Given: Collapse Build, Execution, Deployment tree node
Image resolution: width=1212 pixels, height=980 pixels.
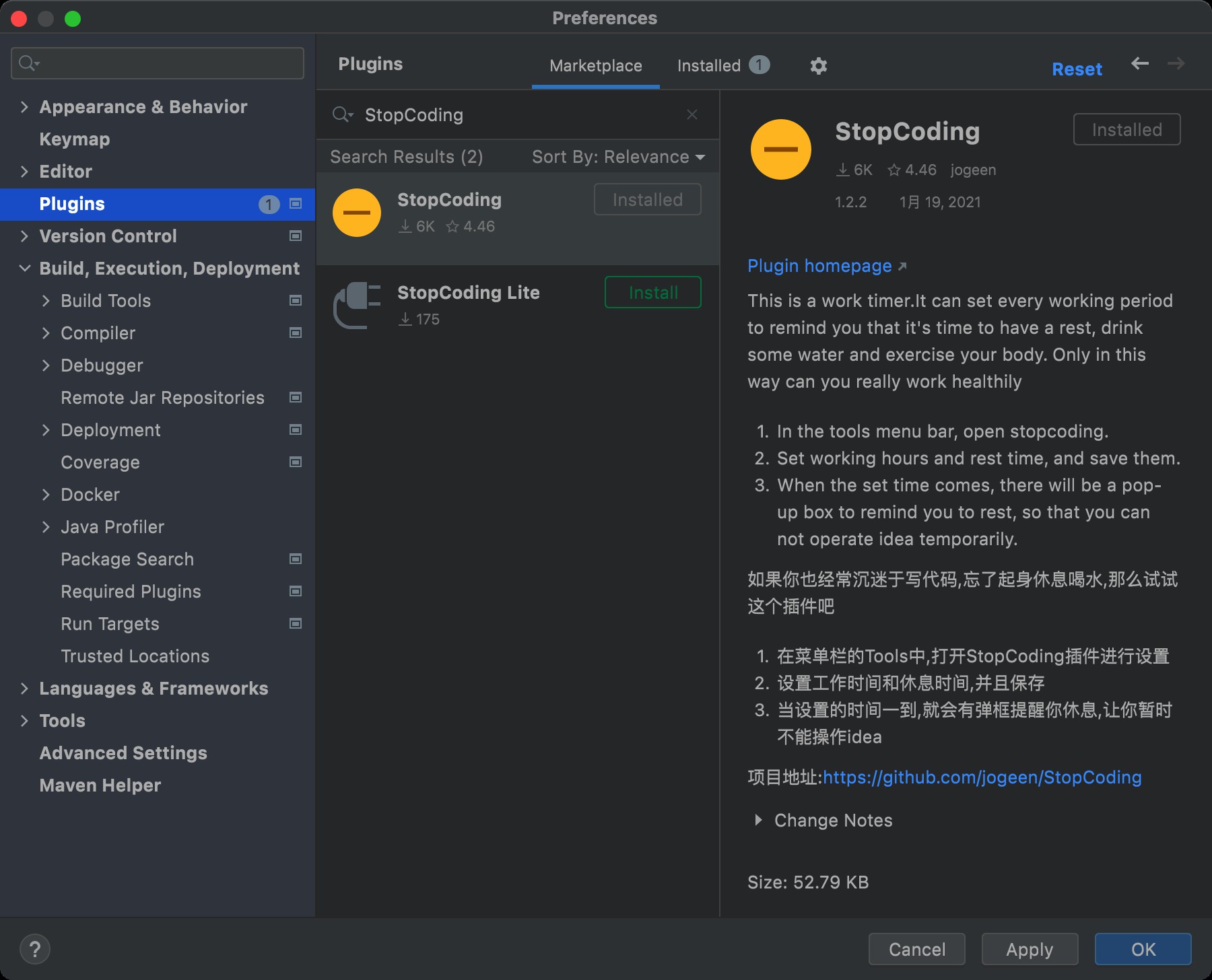Looking at the screenshot, I should [x=25, y=269].
